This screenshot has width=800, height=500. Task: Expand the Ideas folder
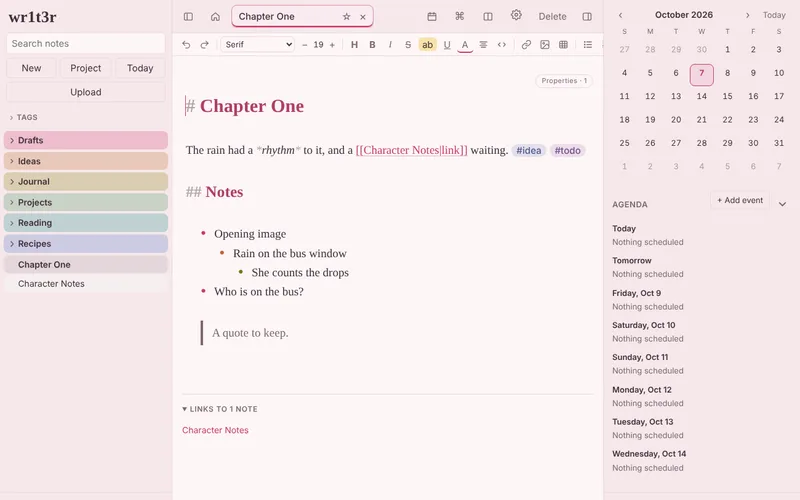[86, 161]
